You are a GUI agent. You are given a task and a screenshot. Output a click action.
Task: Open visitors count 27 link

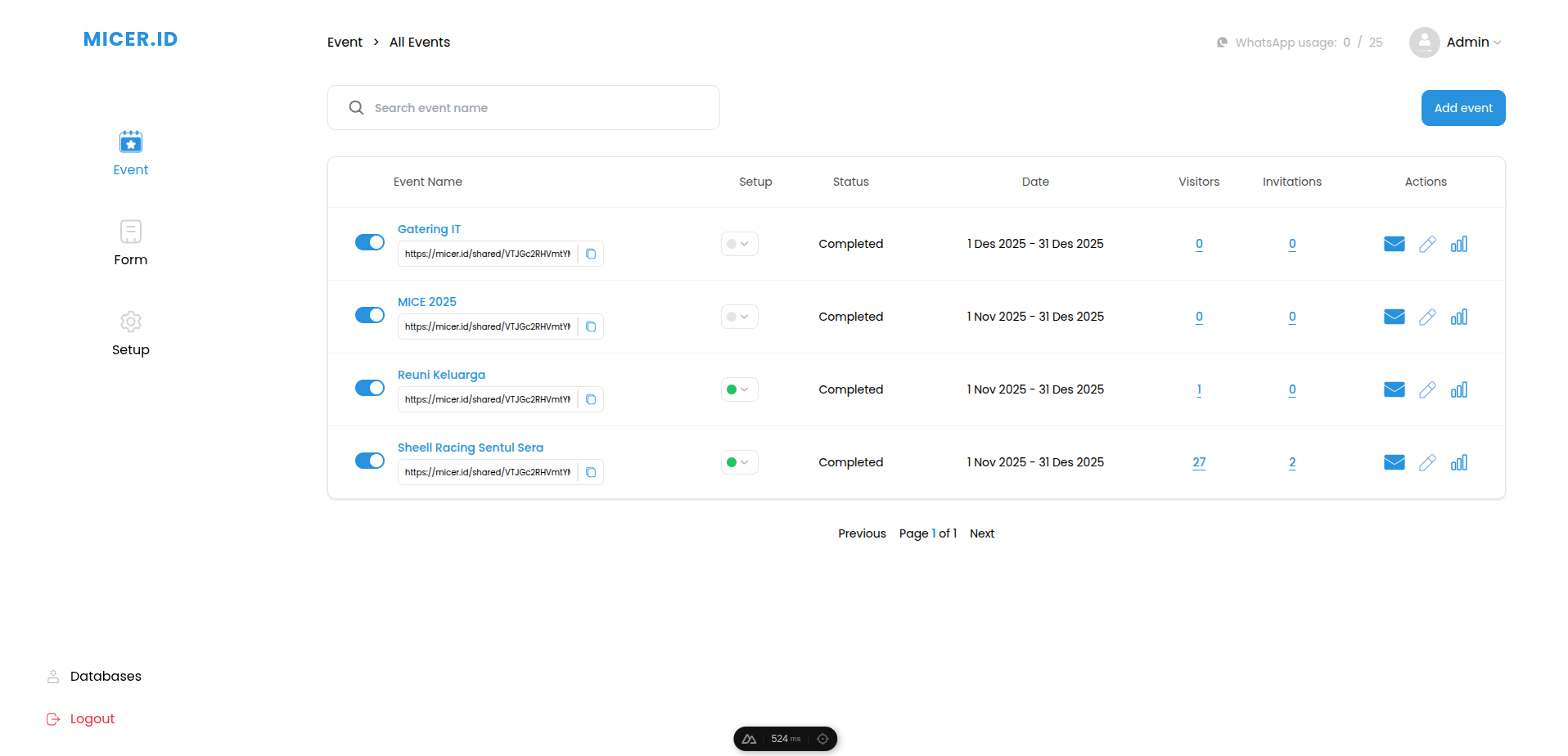coord(1199,462)
